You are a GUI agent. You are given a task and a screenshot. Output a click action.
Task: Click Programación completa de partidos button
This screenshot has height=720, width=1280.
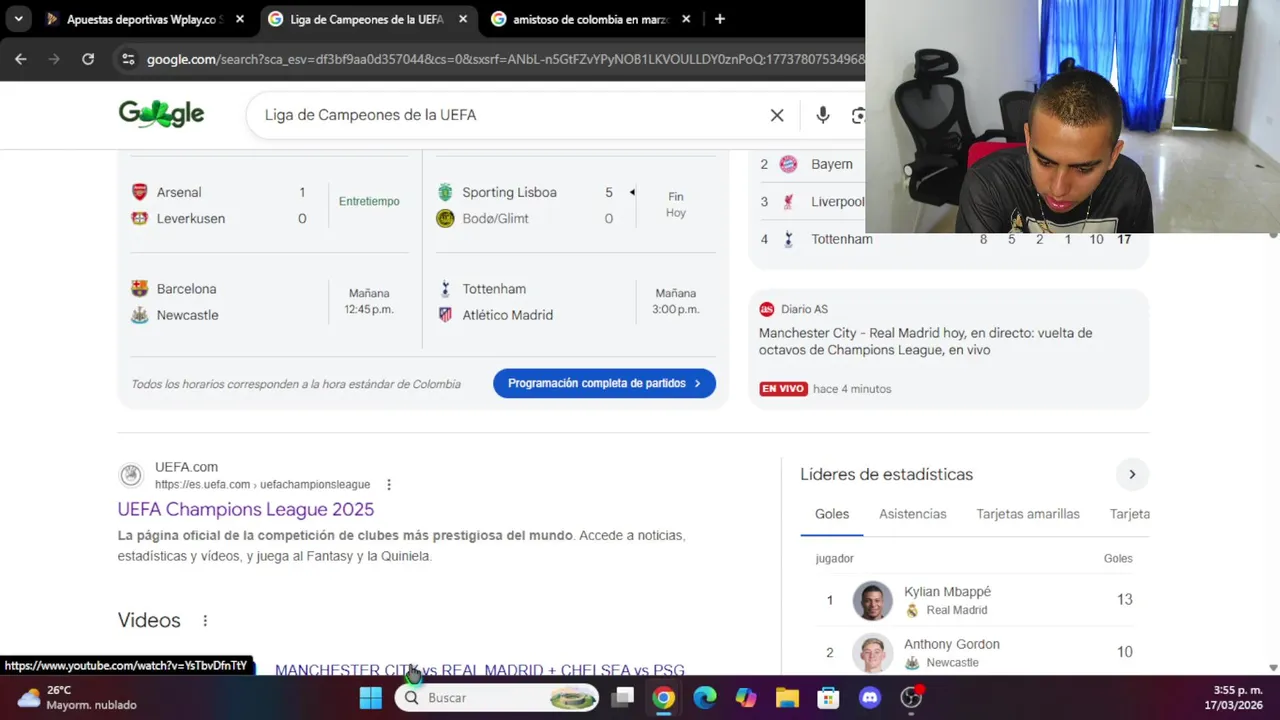pos(604,383)
